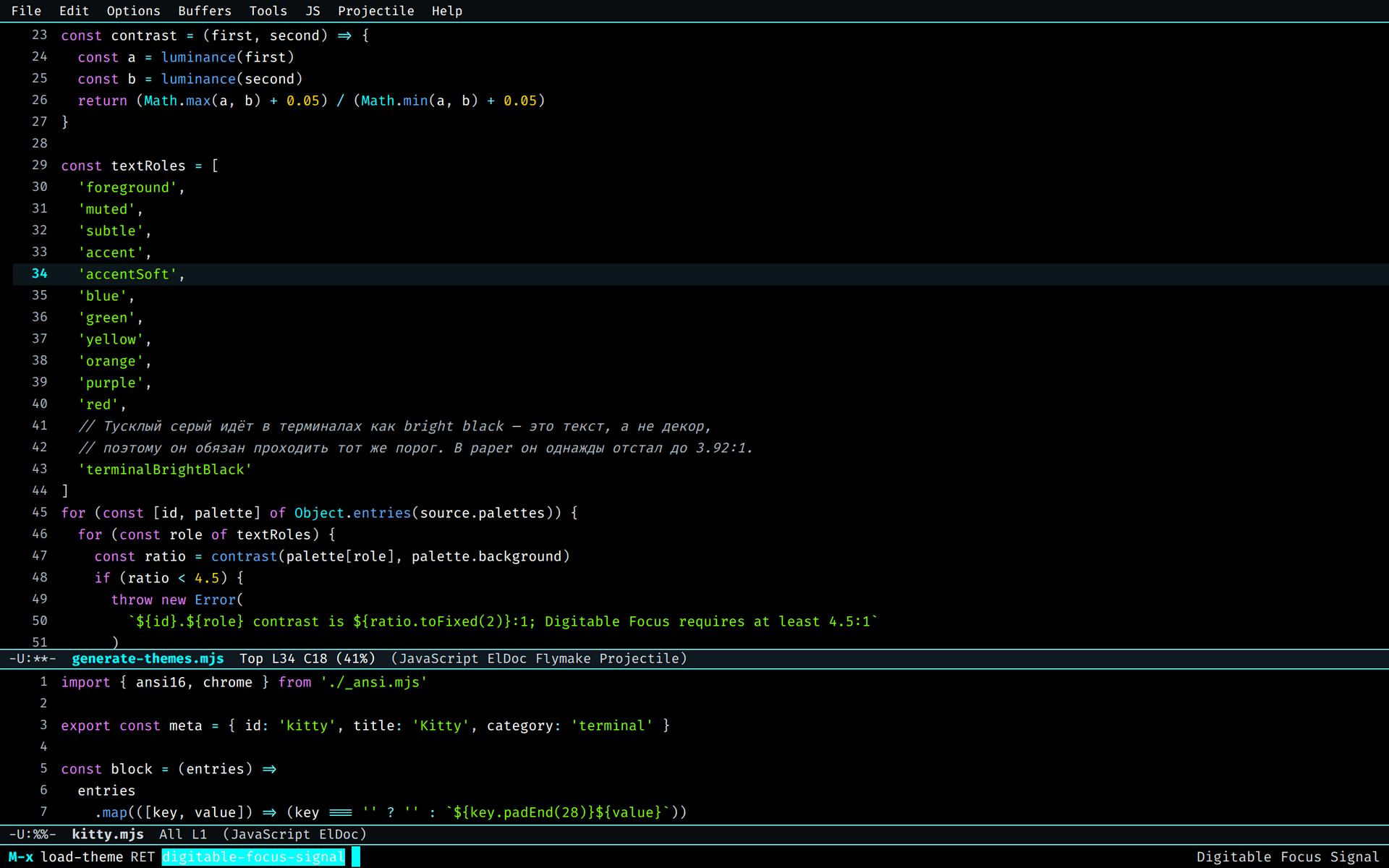Click the 'subtle' string on line 32
The height and width of the screenshot is (868, 1389).
click(x=111, y=231)
